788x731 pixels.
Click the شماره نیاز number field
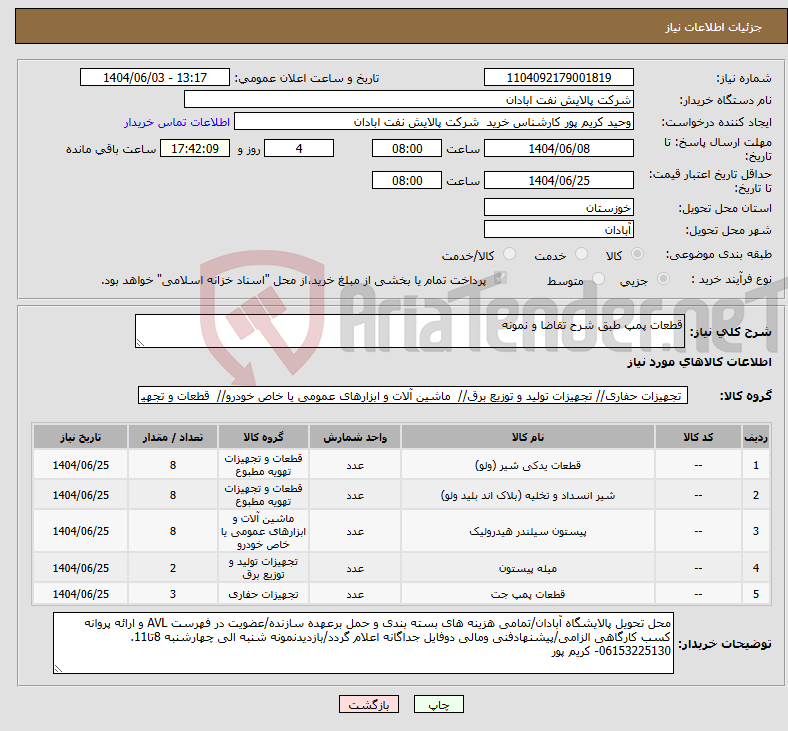tap(558, 77)
